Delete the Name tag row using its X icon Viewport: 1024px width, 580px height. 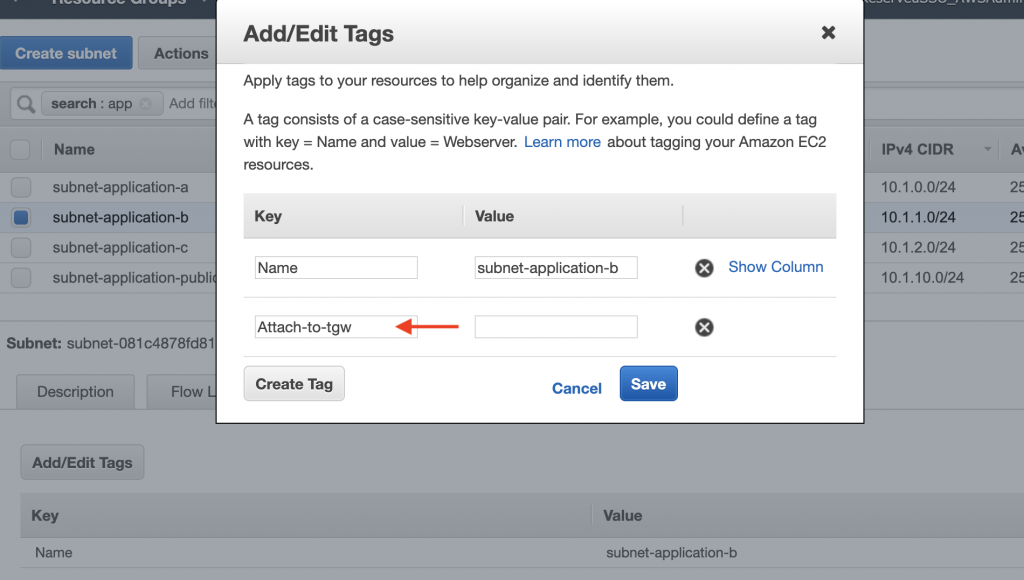(x=704, y=267)
